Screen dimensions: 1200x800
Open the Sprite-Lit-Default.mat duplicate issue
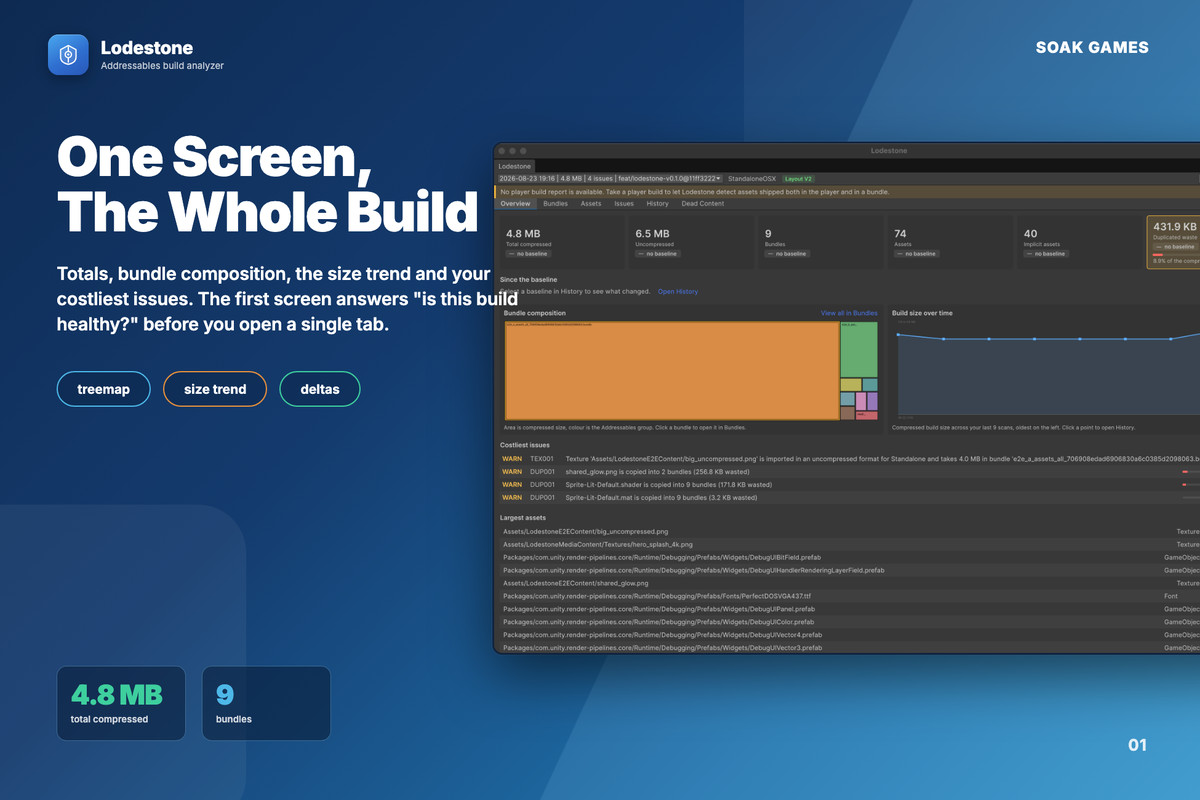(848, 497)
